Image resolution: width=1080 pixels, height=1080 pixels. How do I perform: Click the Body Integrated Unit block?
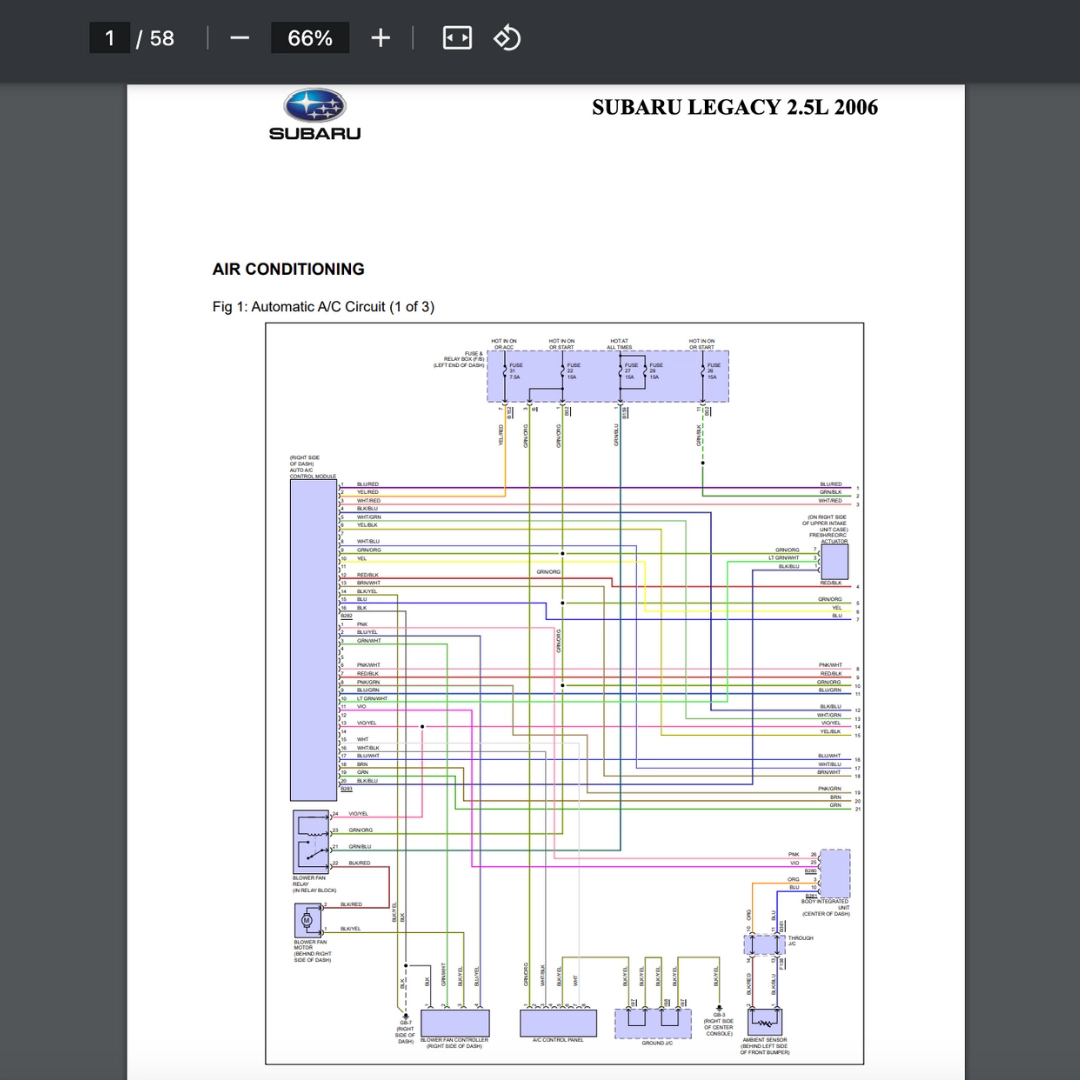coord(835,873)
